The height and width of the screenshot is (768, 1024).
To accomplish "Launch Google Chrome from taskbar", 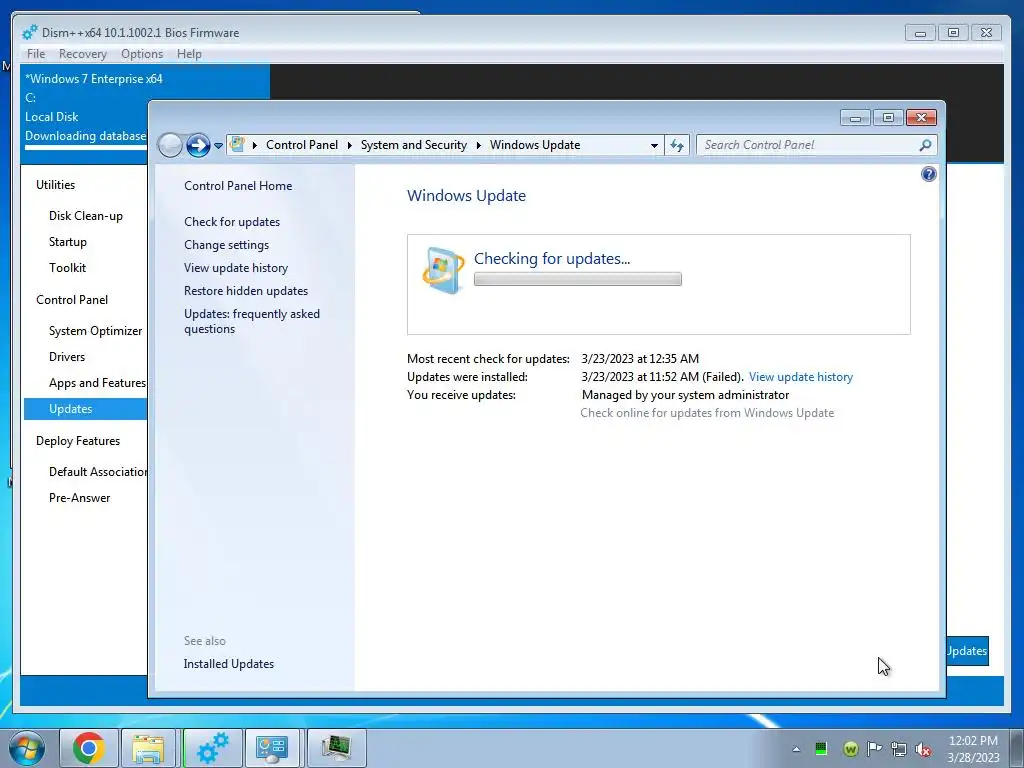I will 89,748.
